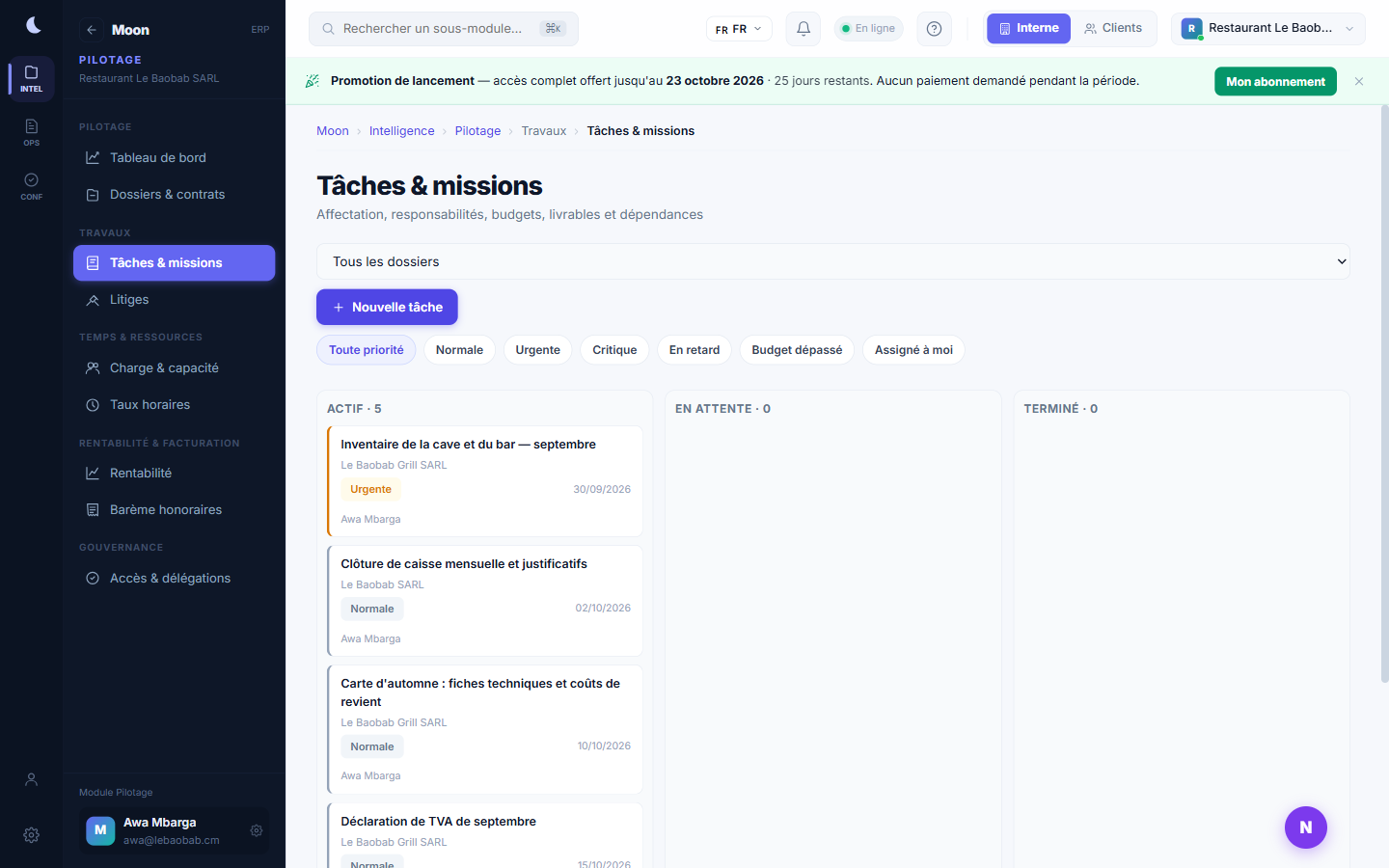This screenshot has width=1389, height=868.
Task: Toggle the En retard filter
Action: (x=694, y=350)
